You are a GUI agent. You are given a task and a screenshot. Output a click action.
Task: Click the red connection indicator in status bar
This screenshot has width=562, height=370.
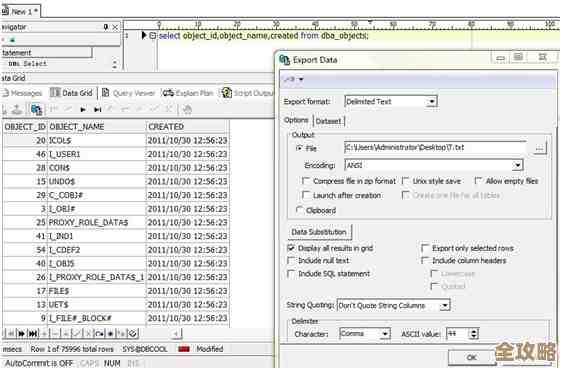tap(184, 349)
